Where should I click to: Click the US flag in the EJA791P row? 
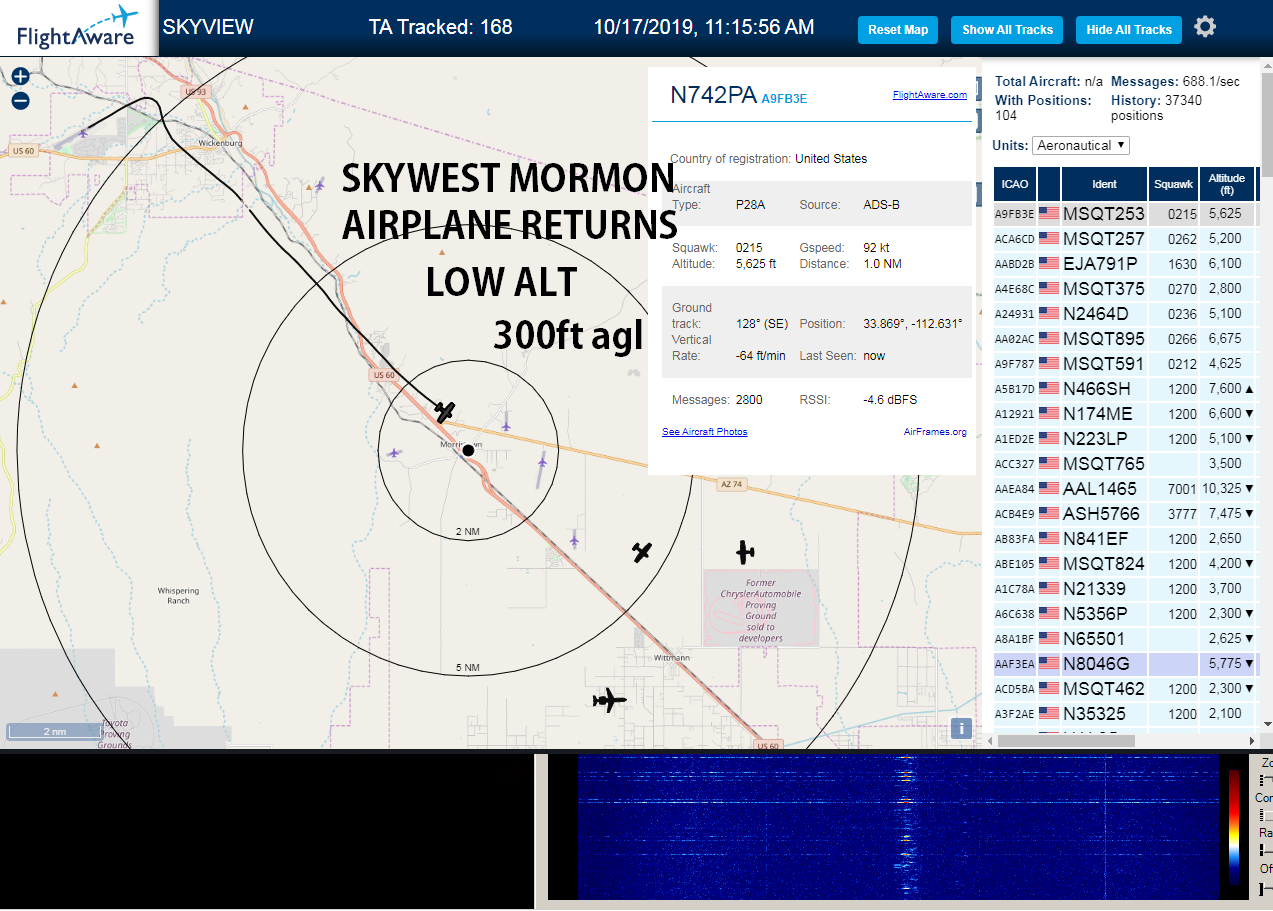click(1049, 263)
